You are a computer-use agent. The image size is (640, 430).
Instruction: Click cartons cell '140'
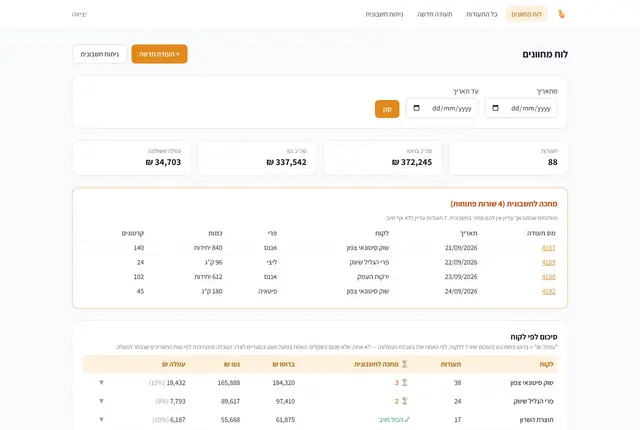point(139,248)
